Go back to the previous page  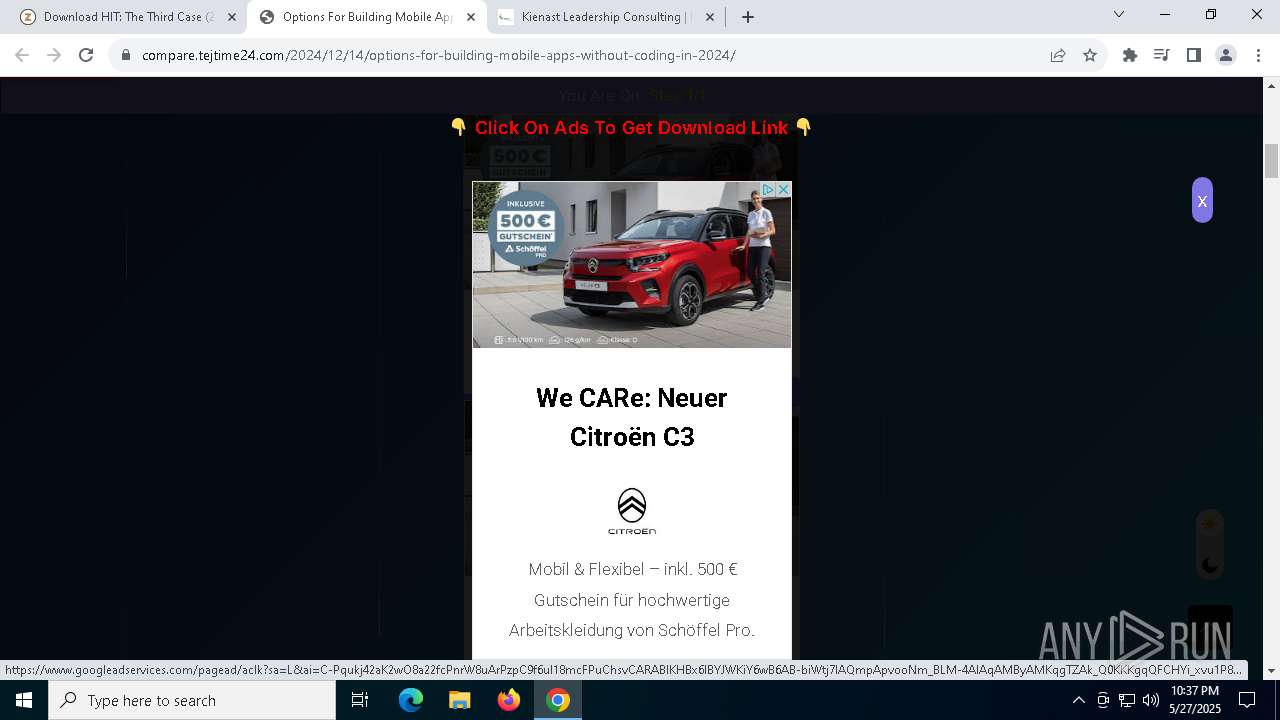pyautogui.click(x=22, y=55)
